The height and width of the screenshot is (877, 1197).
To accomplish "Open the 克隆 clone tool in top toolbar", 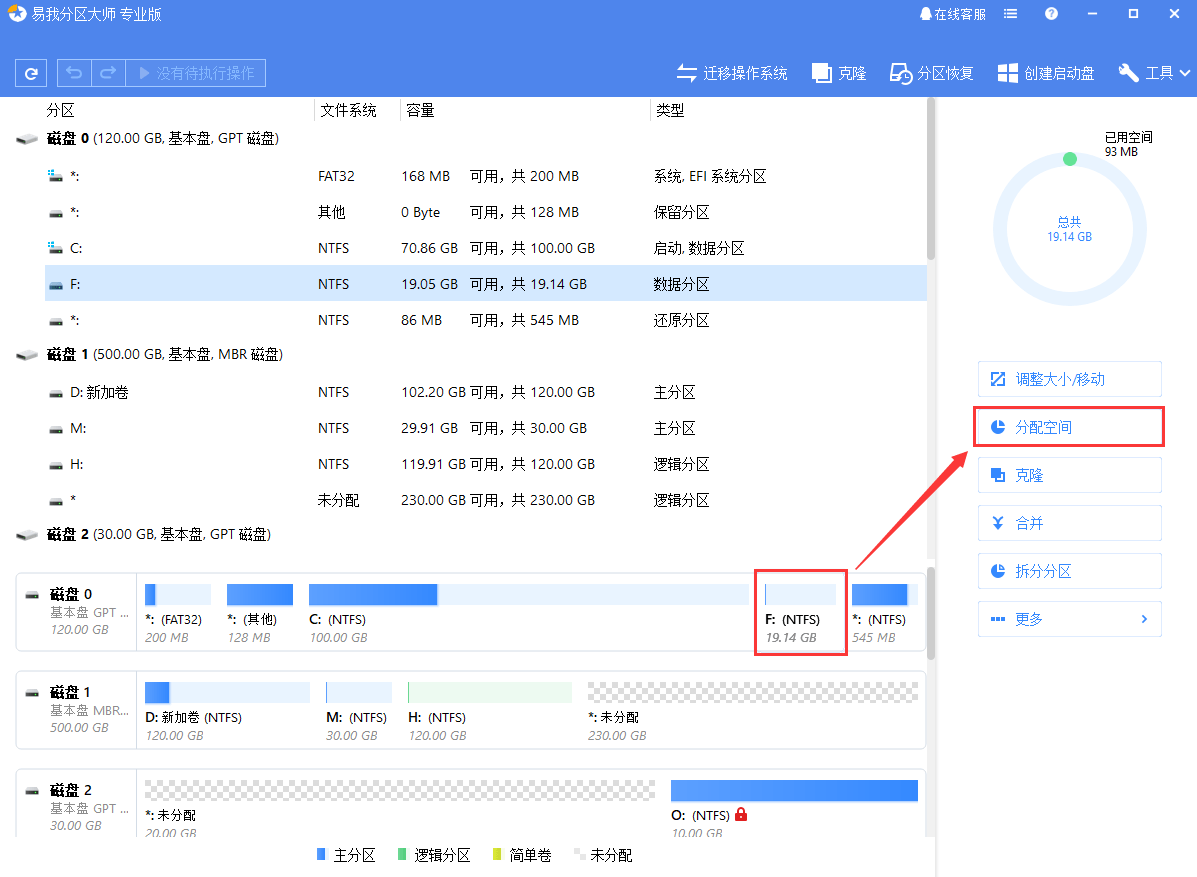I will click(x=839, y=73).
